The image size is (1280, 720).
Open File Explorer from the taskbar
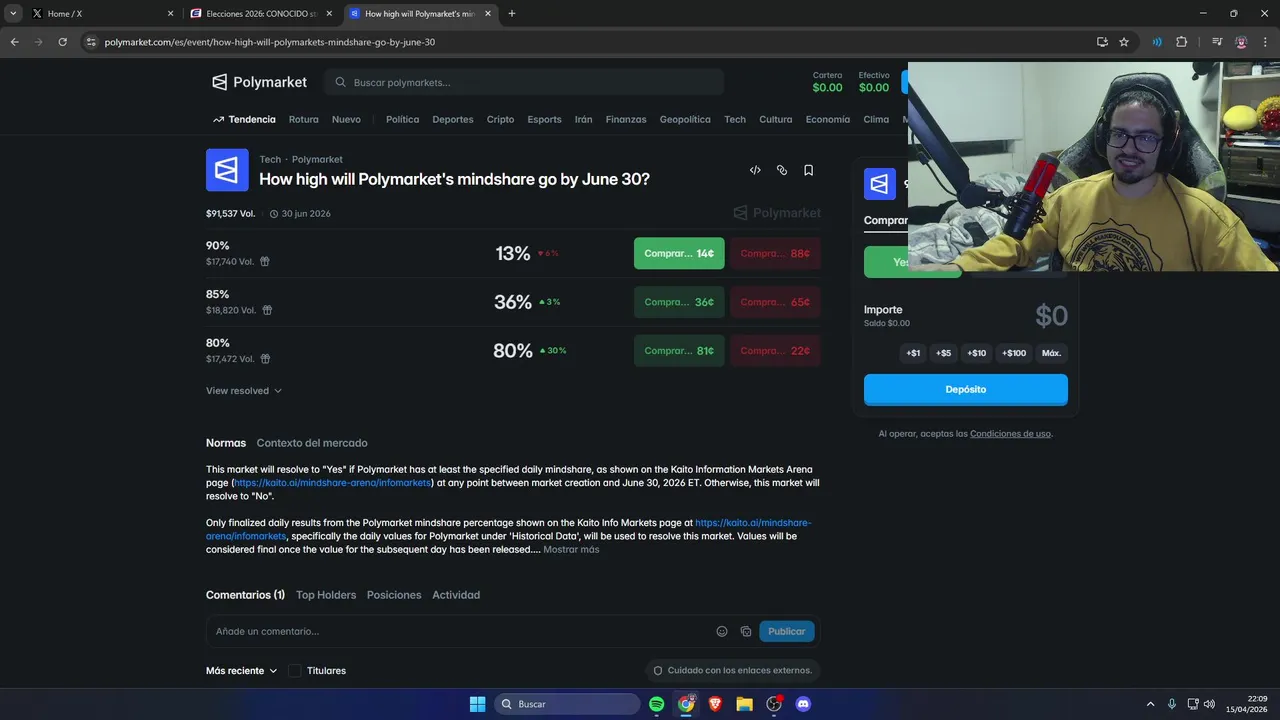[744, 704]
